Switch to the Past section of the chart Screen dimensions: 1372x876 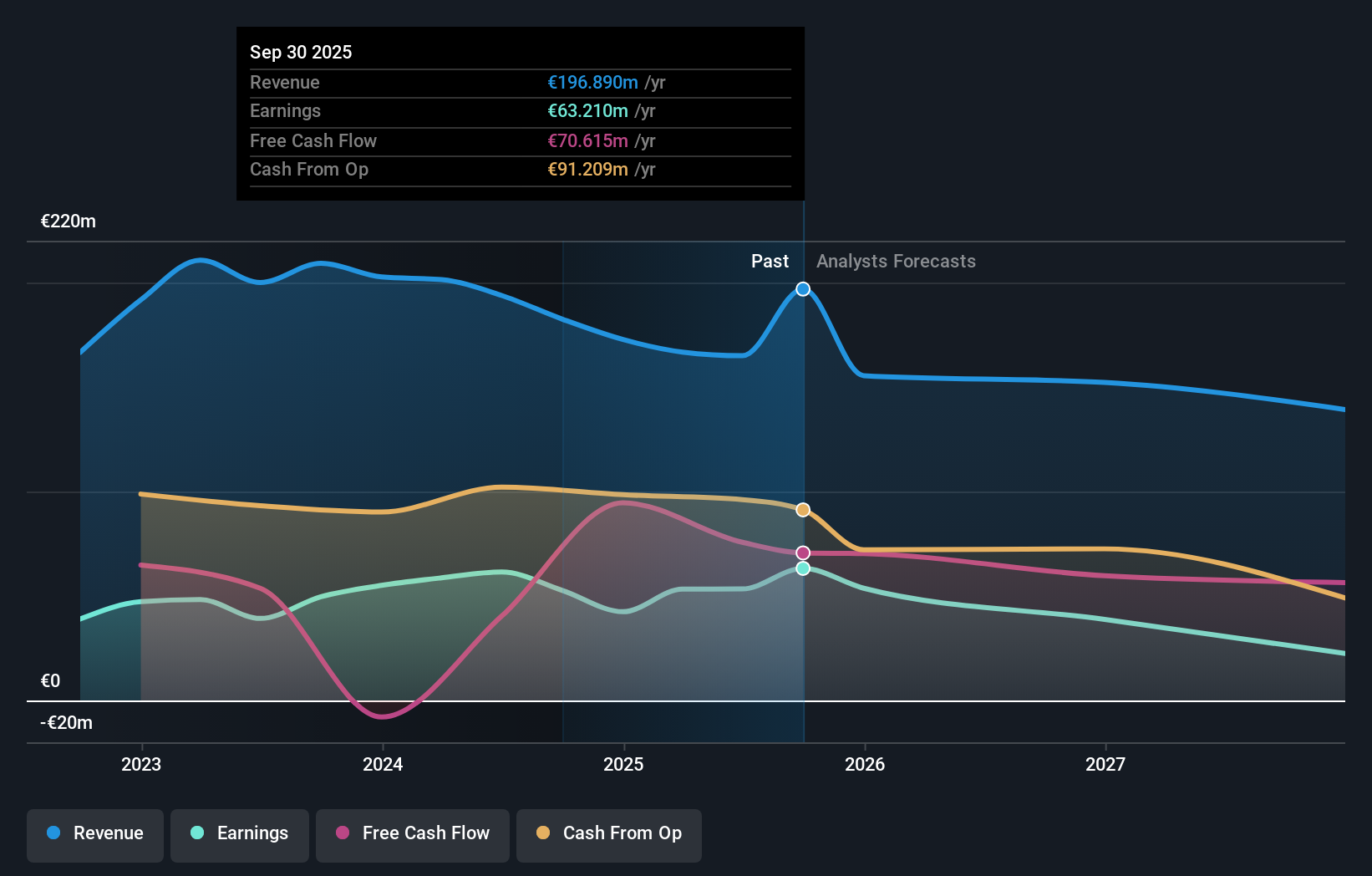[770, 261]
